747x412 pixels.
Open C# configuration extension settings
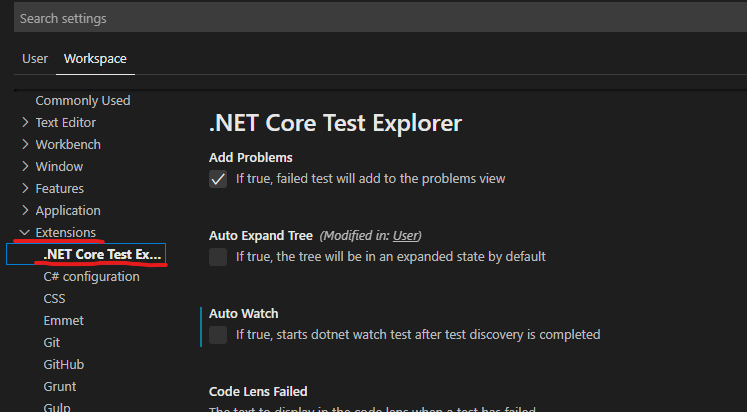91,277
